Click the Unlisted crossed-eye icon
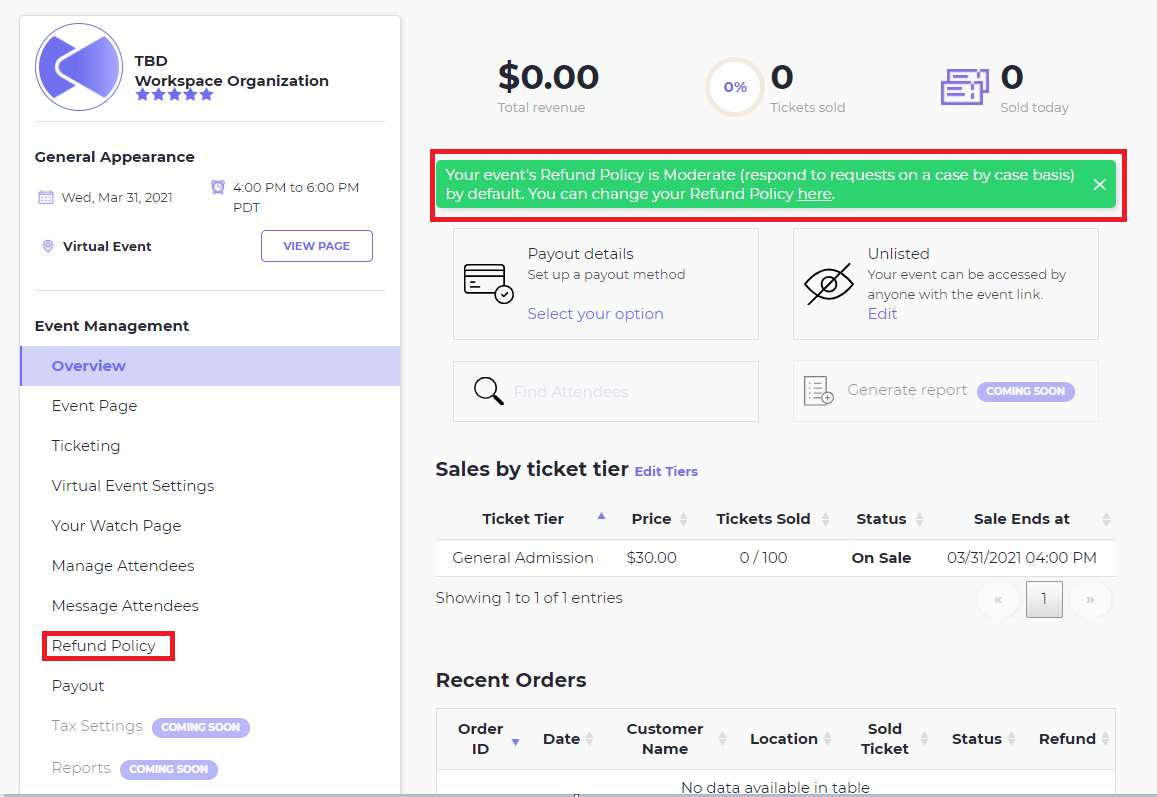Image resolution: width=1157 pixels, height=797 pixels. coord(829,284)
